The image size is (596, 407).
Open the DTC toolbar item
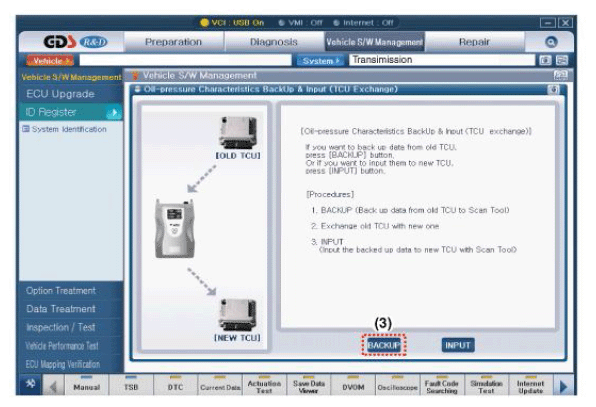pyautogui.click(x=175, y=386)
